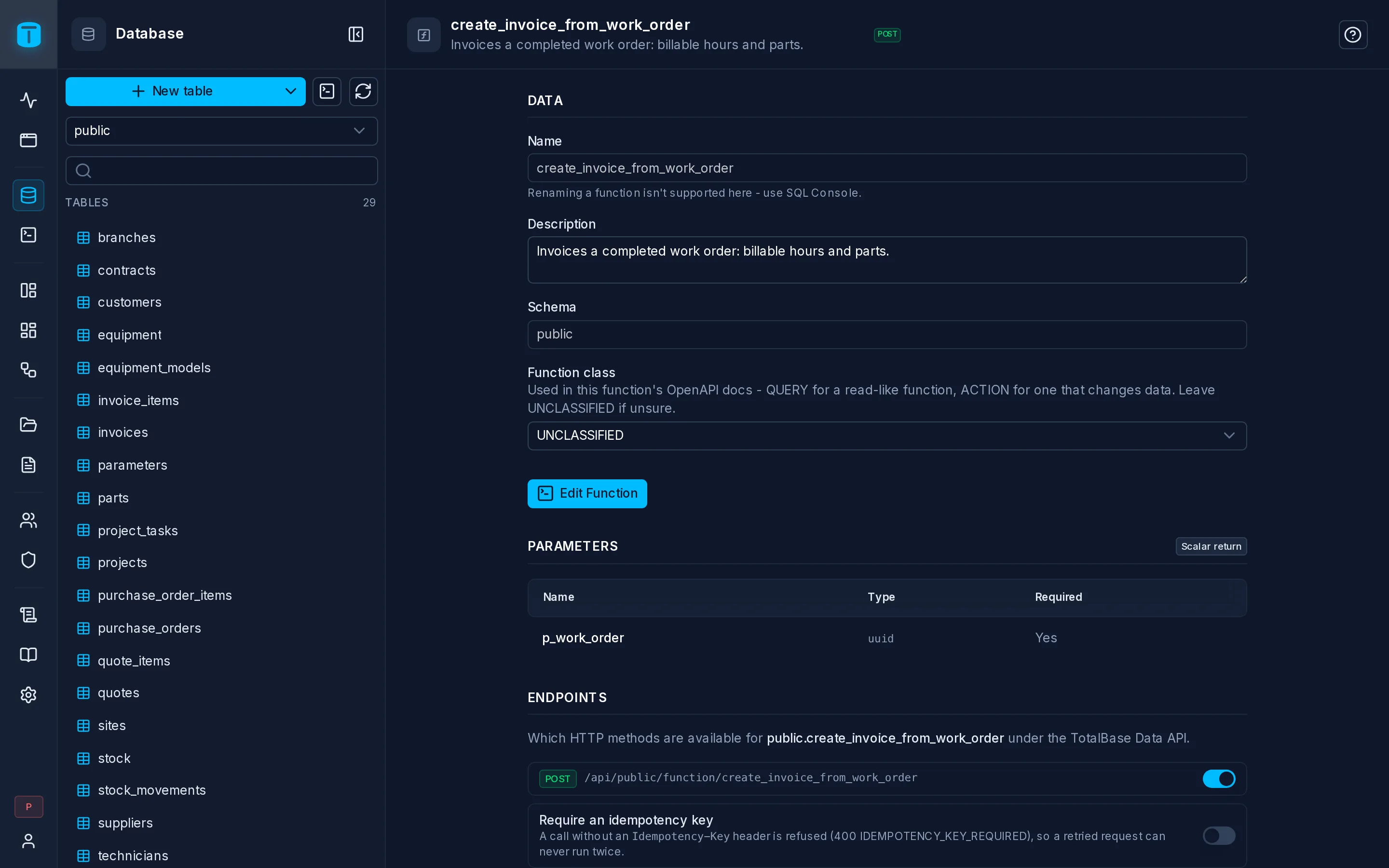This screenshot has height=868, width=1389.
Task: Open the settings gear icon in sidebar
Action: 28,694
